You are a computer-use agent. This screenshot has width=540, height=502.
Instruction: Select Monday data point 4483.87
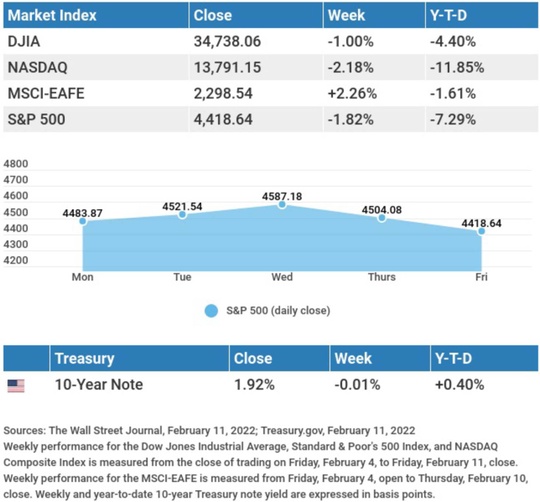click(83, 221)
